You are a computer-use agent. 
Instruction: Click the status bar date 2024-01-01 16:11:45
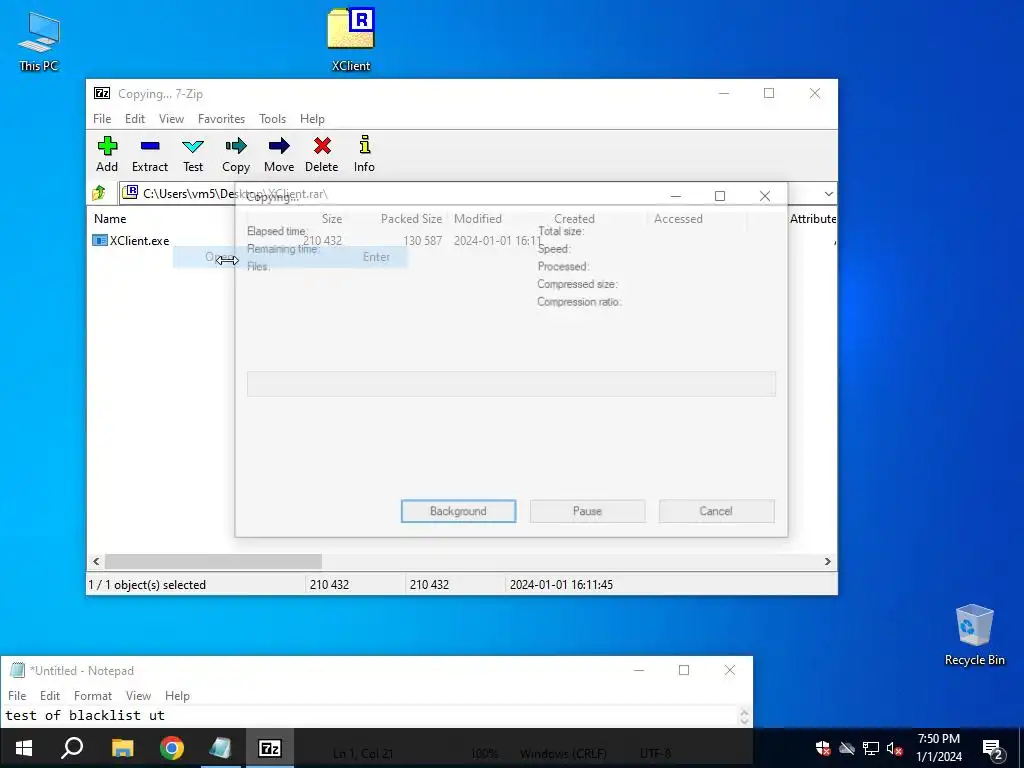pos(561,584)
